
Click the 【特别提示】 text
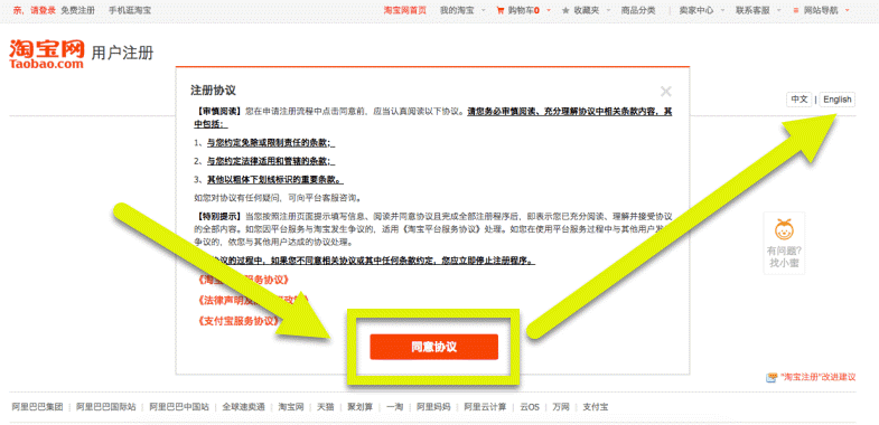(x=218, y=216)
